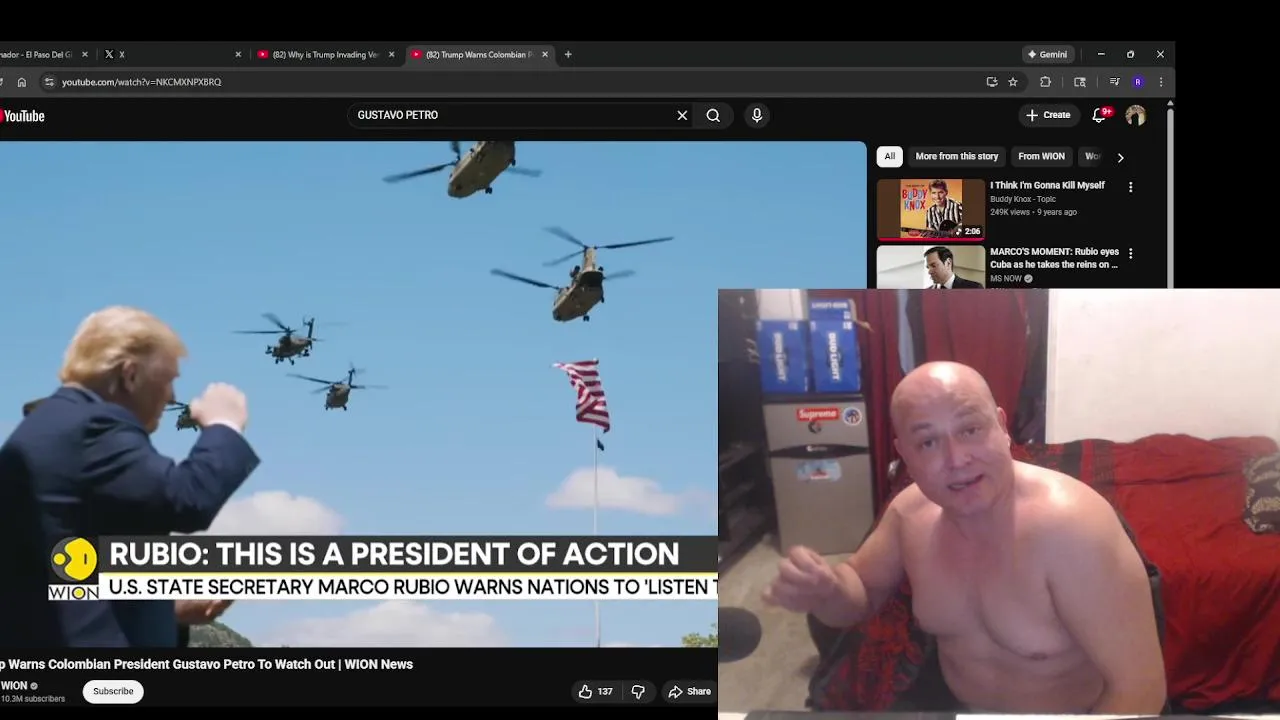Select 'More from this story' chip
The image size is (1280, 720).
pyautogui.click(x=957, y=156)
